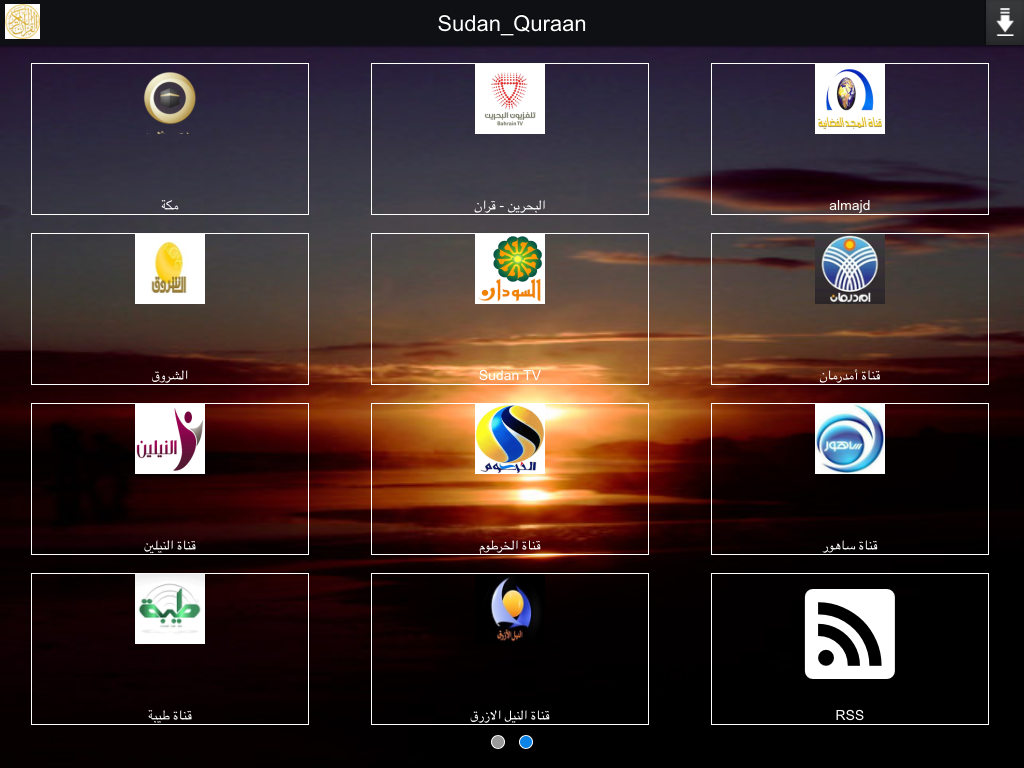The width and height of the screenshot is (1024, 768).
Task: Open the Omdurman channel blue logo
Action: pos(850,268)
